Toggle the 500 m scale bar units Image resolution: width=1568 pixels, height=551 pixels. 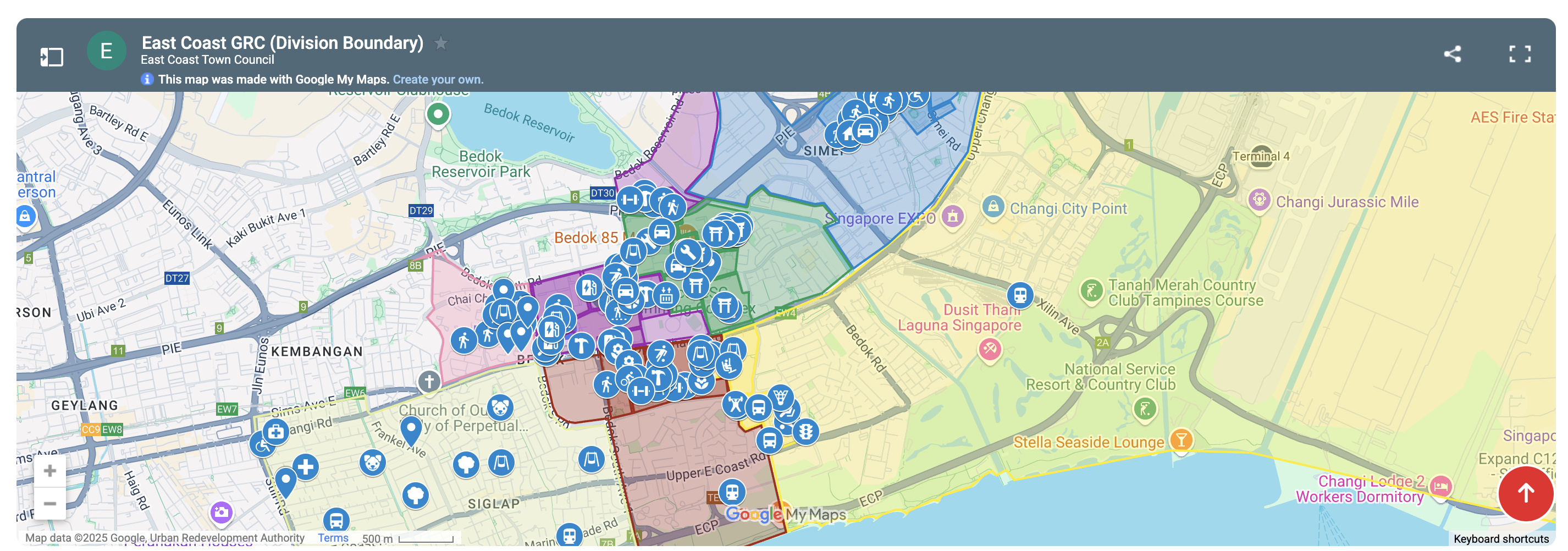point(408,538)
